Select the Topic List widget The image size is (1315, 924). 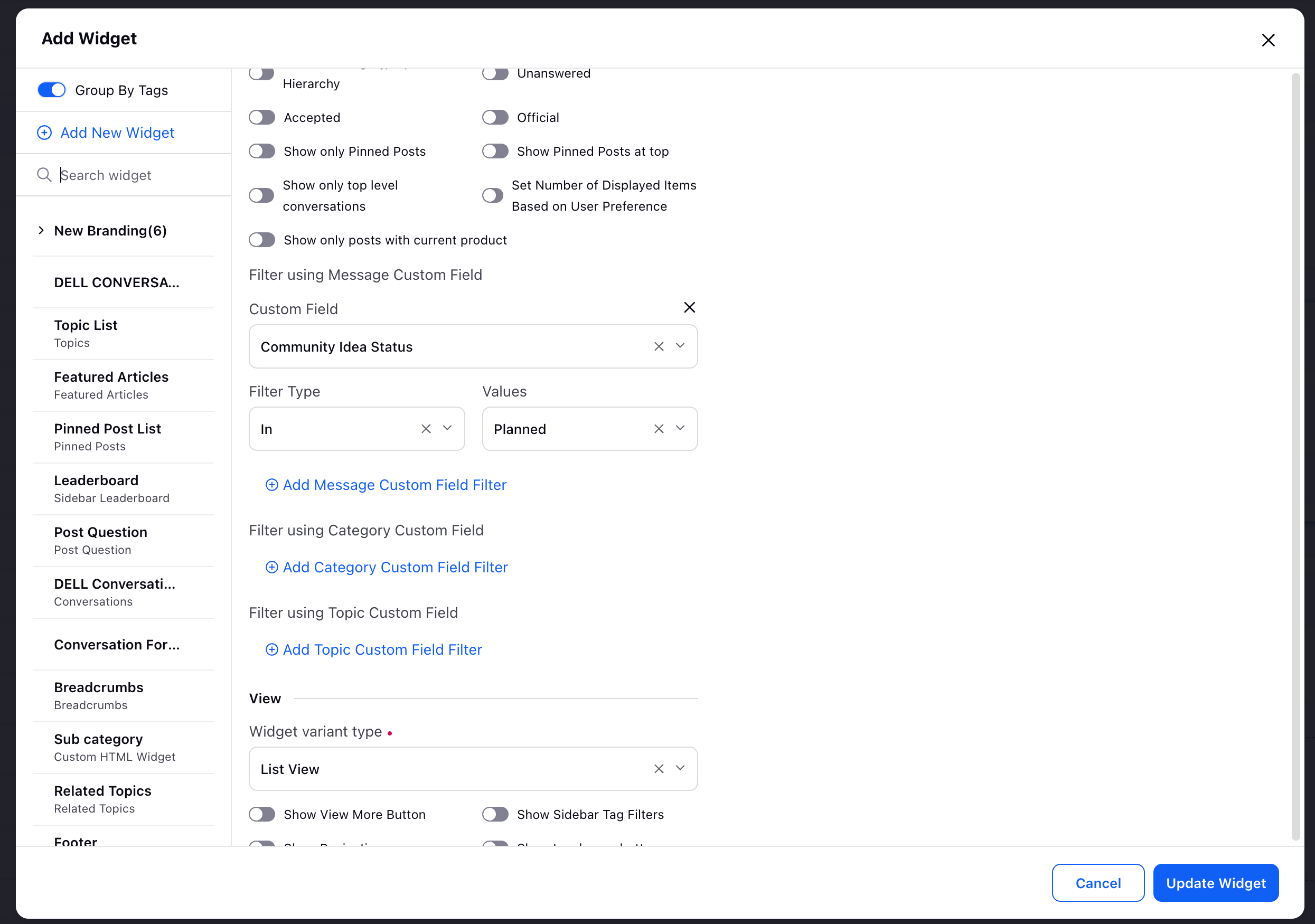click(123, 334)
